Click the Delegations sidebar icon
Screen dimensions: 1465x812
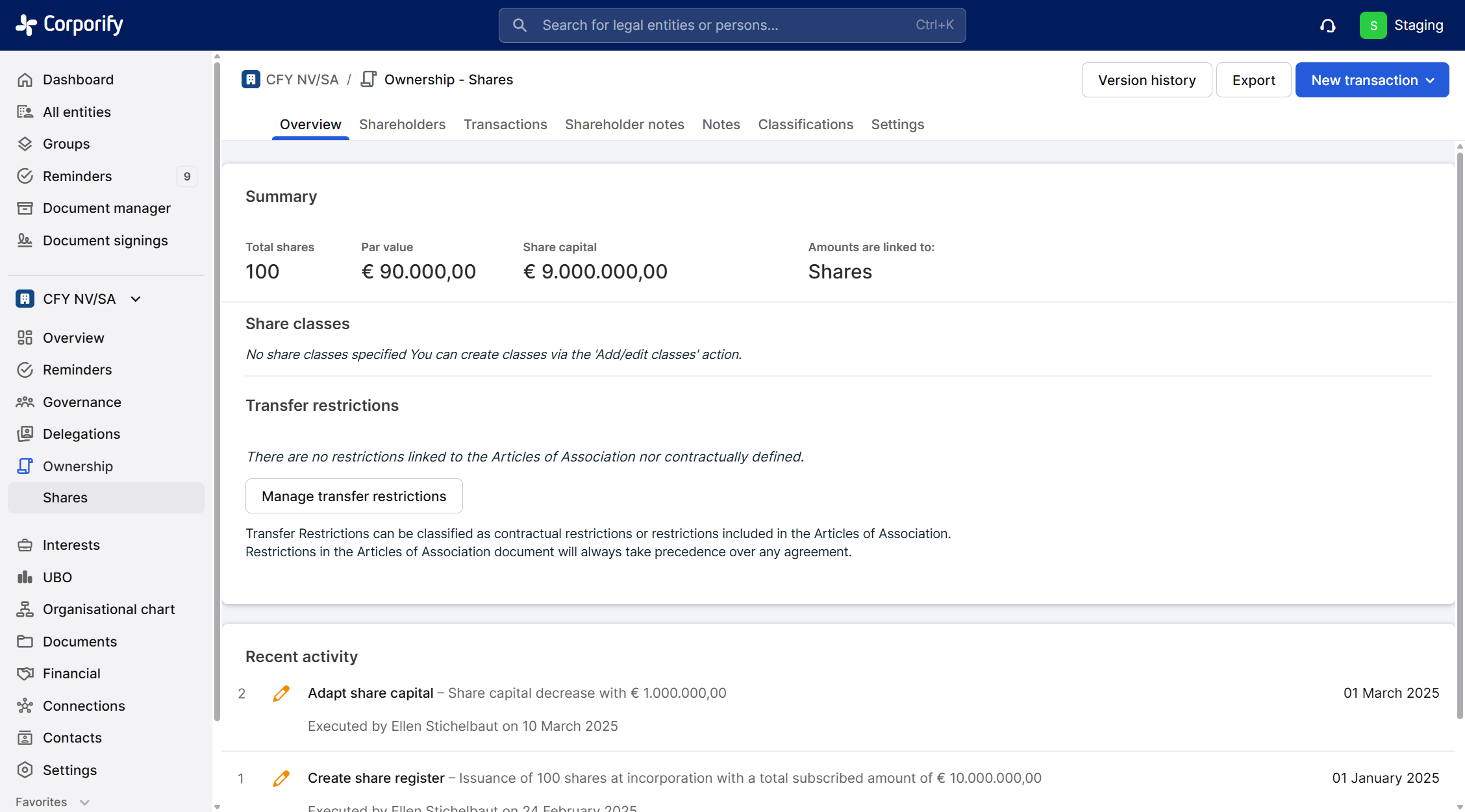tap(25, 434)
